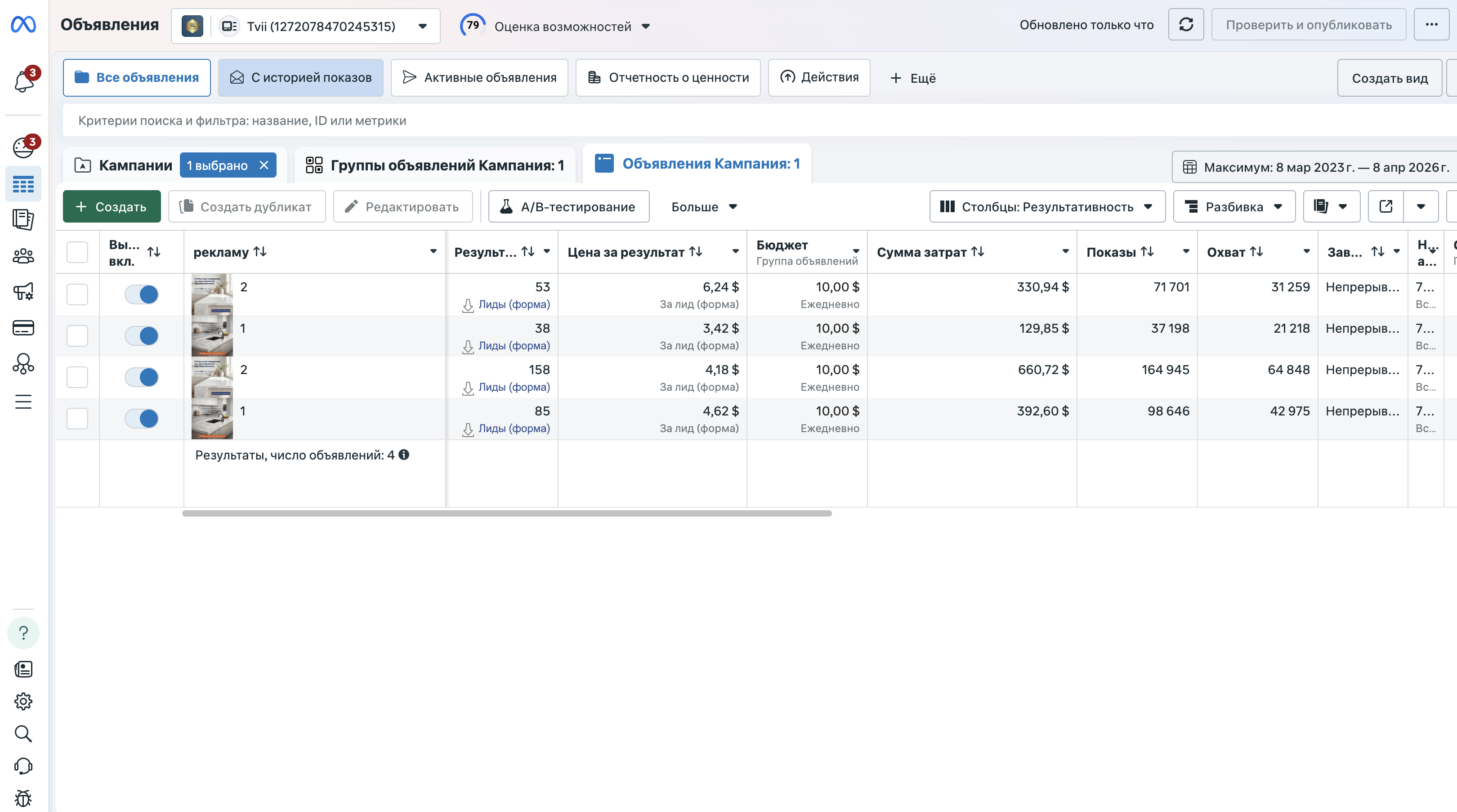The image size is (1457, 812).
Task: Click '+ Ещё' to add more views
Action: tap(913, 78)
